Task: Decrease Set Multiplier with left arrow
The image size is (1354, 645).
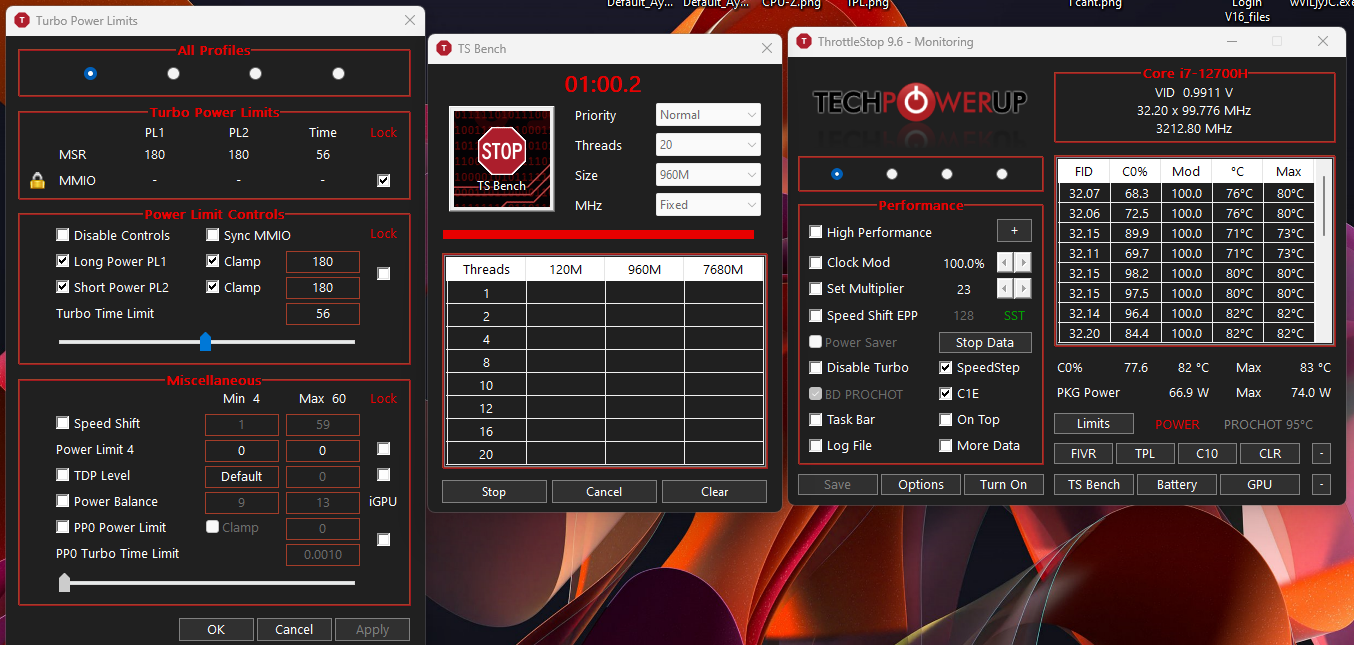Action: click(x=1005, y=289)
